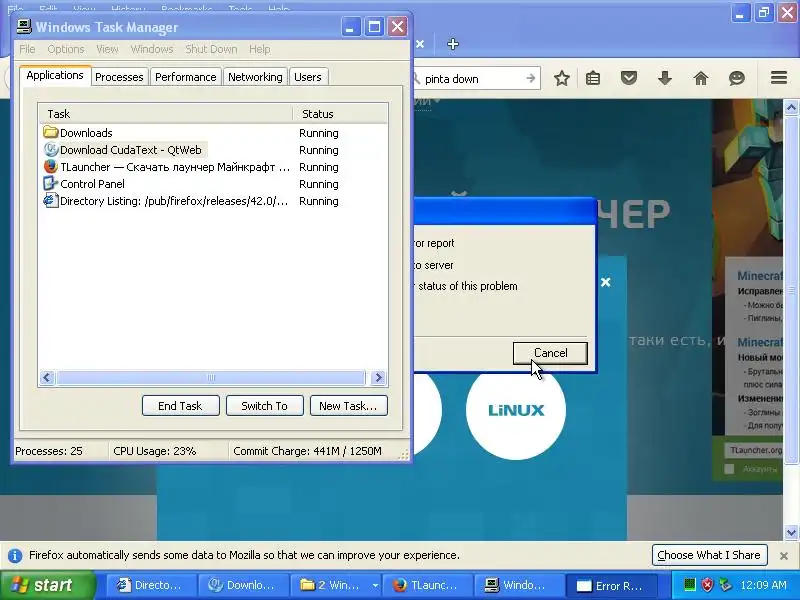Screen dimensions: 800x600
Task: Click the 12:09 AM system clock
Action: point(763,585)
